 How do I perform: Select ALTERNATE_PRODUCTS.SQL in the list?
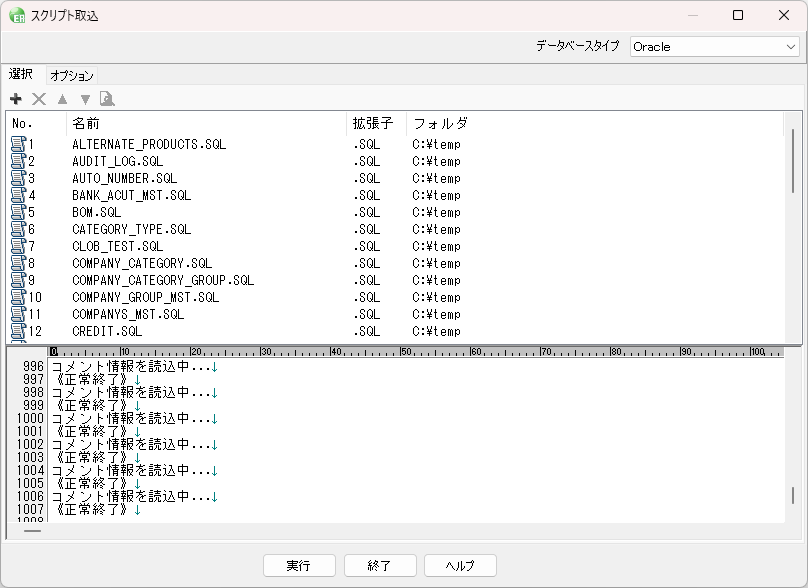149,144
